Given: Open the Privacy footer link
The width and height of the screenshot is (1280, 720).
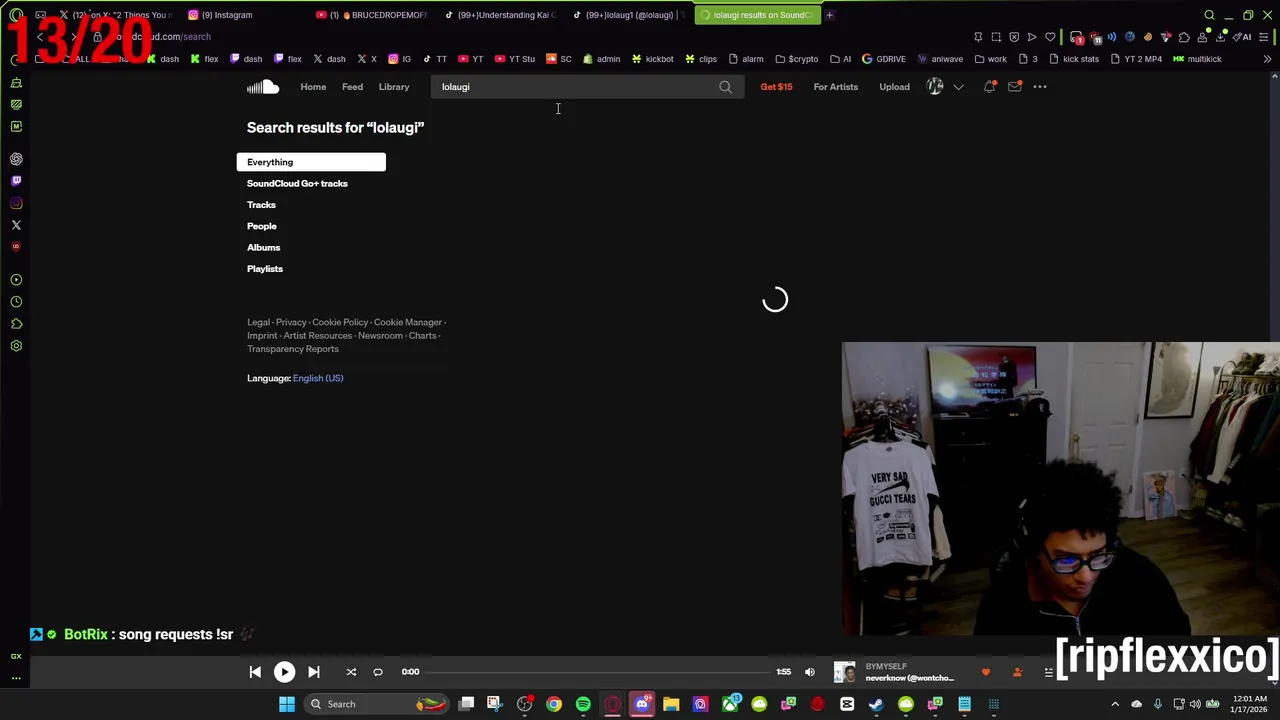Looking at the screenshot, I should point(291,322).
